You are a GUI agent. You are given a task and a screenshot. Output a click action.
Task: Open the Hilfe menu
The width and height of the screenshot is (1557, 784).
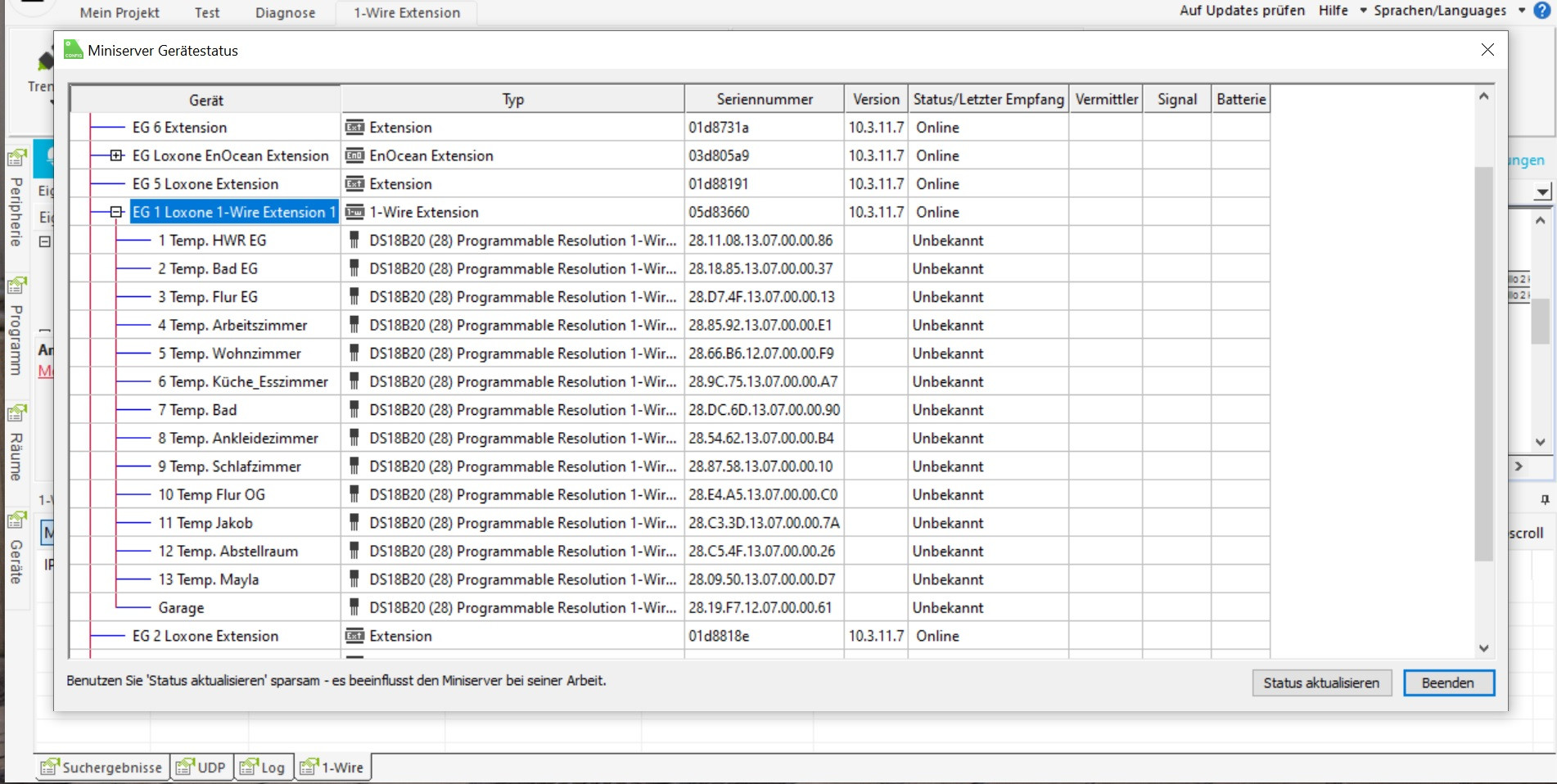click(x=1334, y=11)
